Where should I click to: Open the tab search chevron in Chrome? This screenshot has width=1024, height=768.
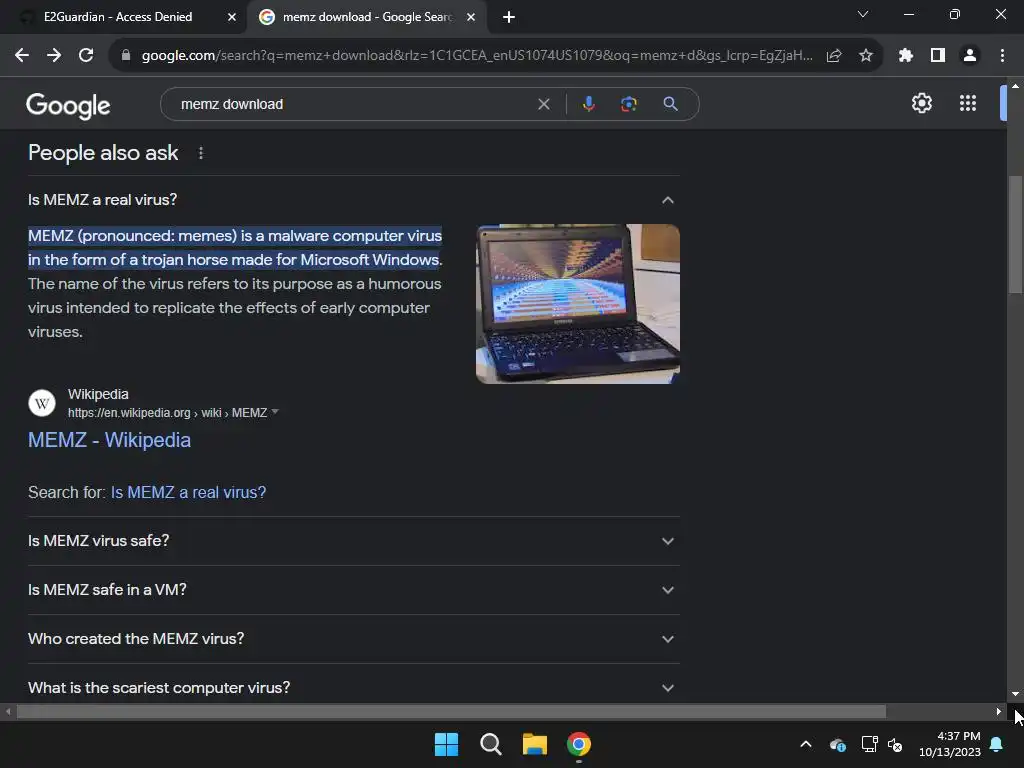click(x=863, y=14)
